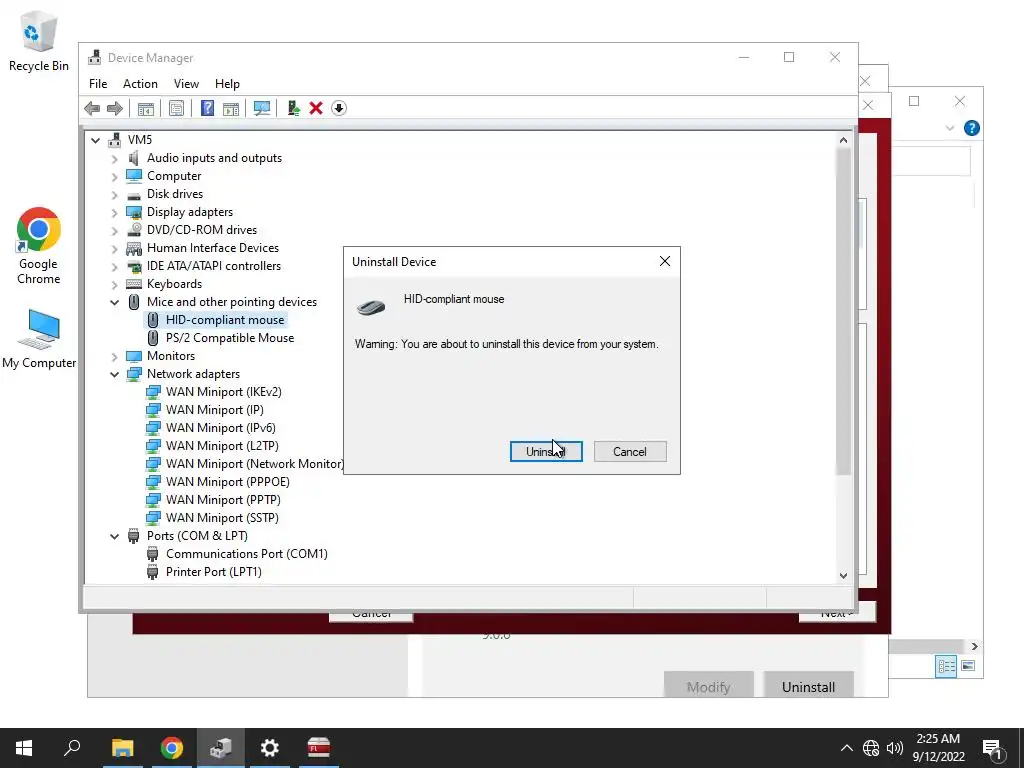The image size is (1024, 768).
Task: Expand the Monitors node
Action: (114, 357)
